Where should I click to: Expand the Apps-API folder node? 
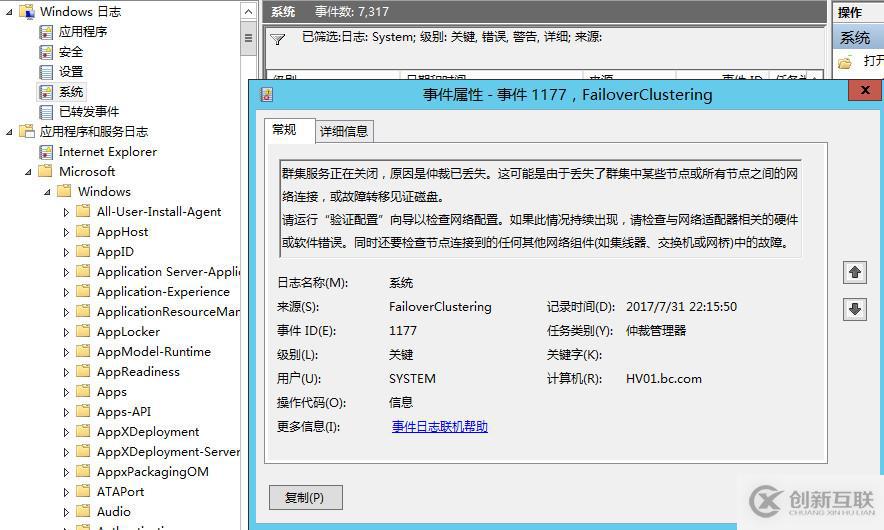click(x=66, y=412)
